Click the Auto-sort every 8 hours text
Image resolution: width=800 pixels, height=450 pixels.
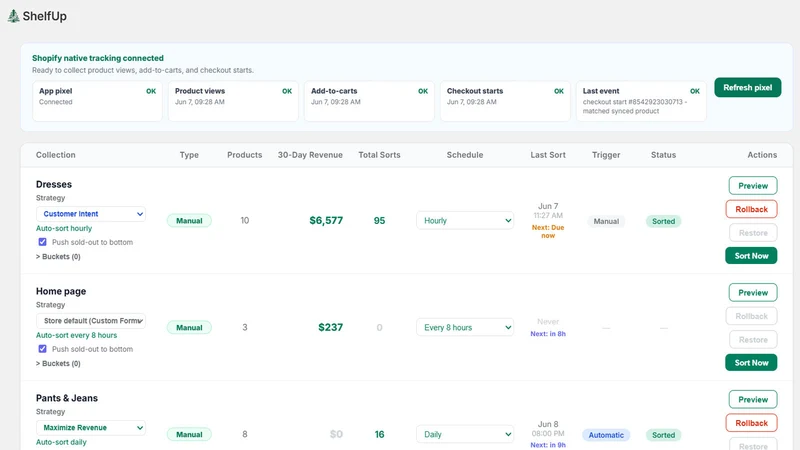[x=77, y=335]
